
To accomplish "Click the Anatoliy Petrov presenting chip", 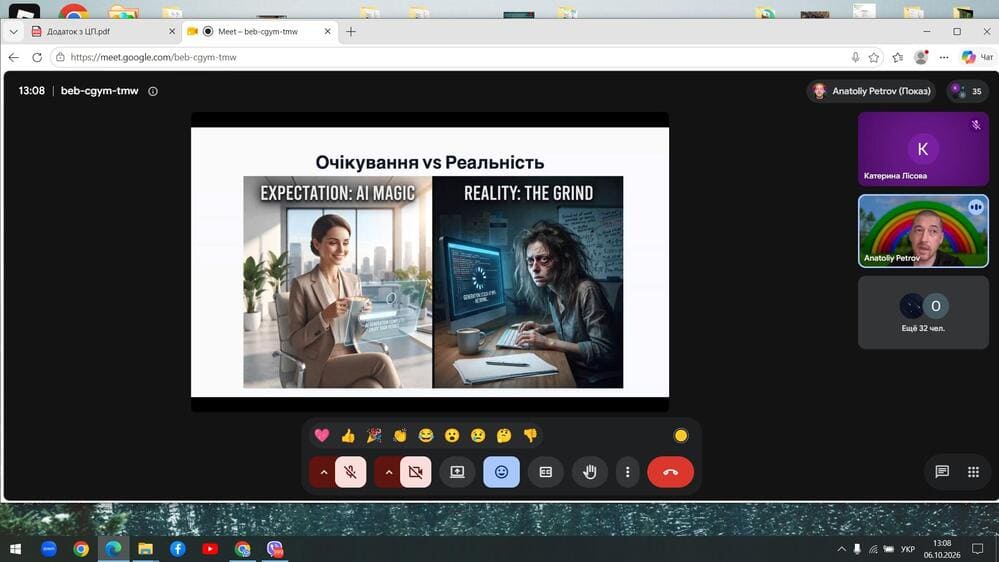I will point(872,91).
